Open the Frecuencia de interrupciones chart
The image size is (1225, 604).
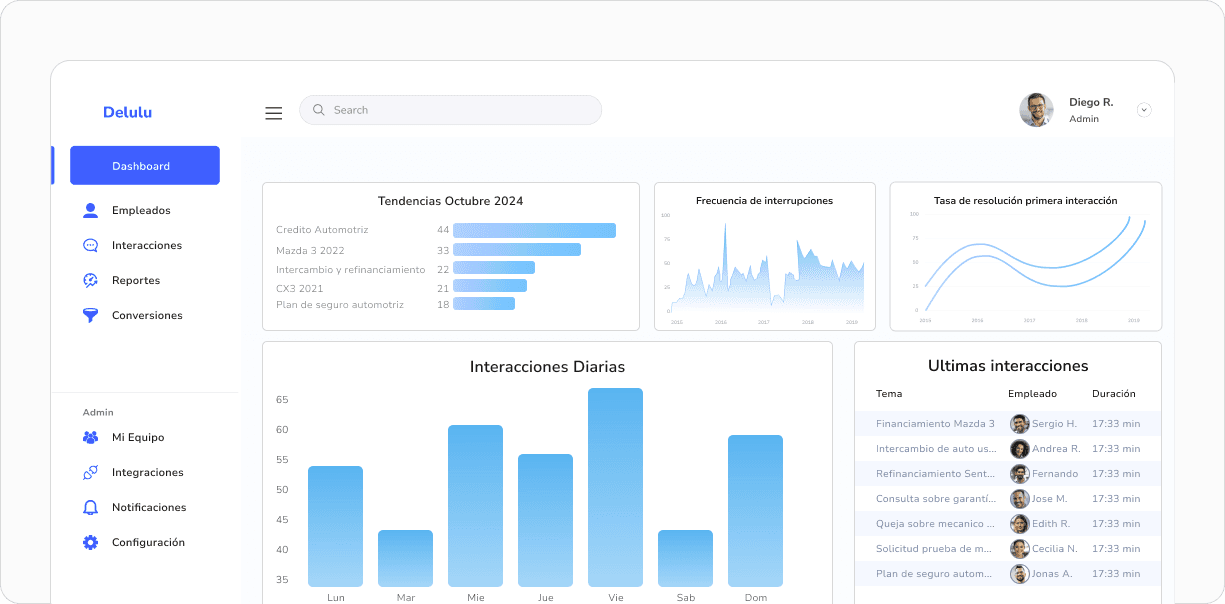pyautogui.click(x=765, y=256)
